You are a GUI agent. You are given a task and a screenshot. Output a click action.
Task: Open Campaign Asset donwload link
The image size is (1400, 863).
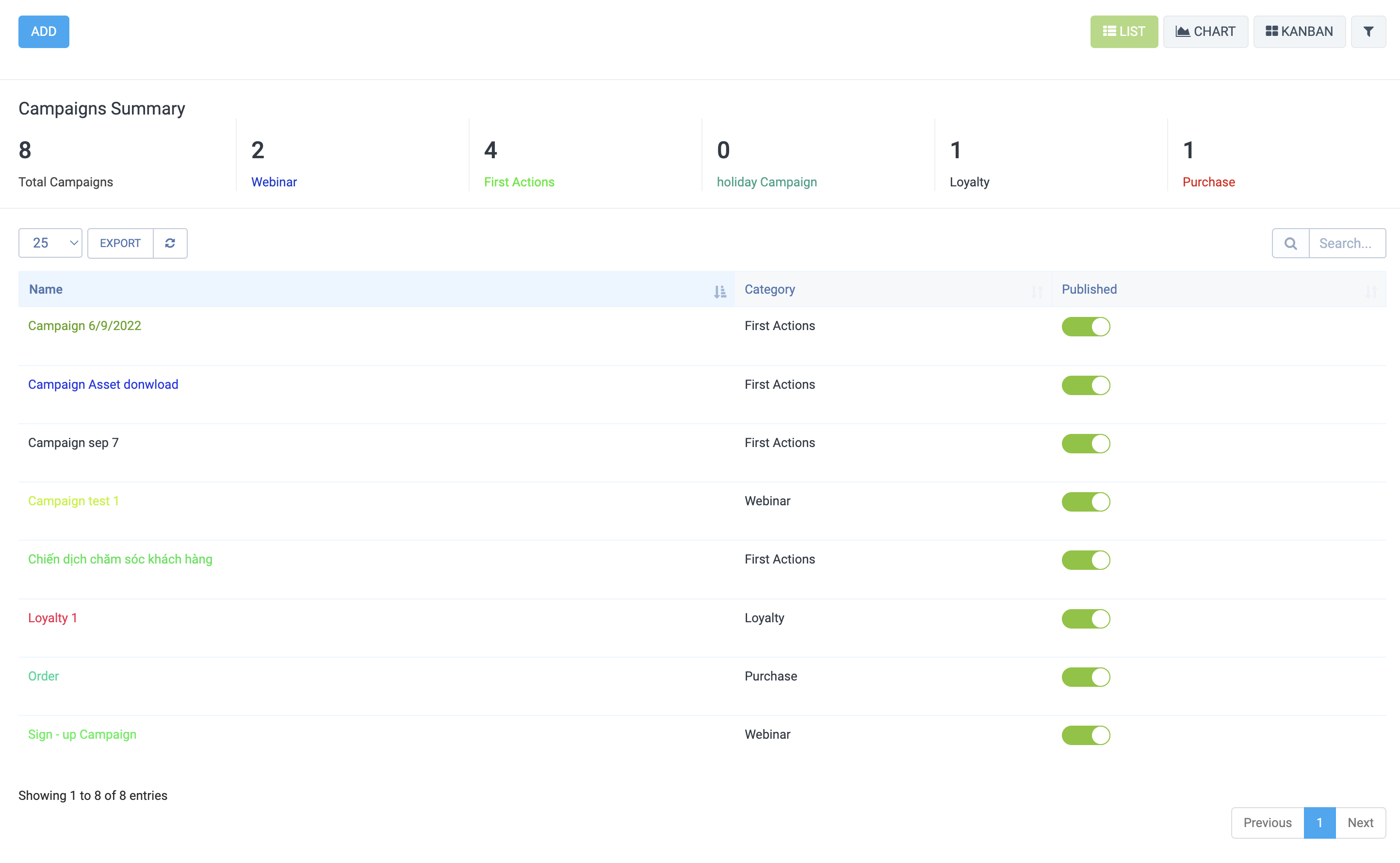tap(103, 385)
